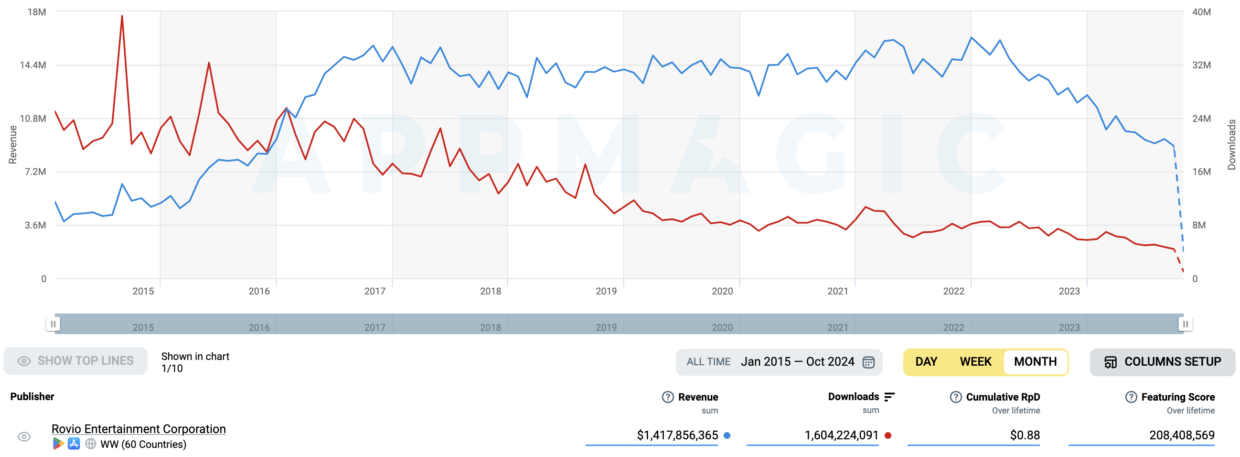Open the Columns Setup panel
The height and width of the screenshot is (457, 1240).
1162,362
